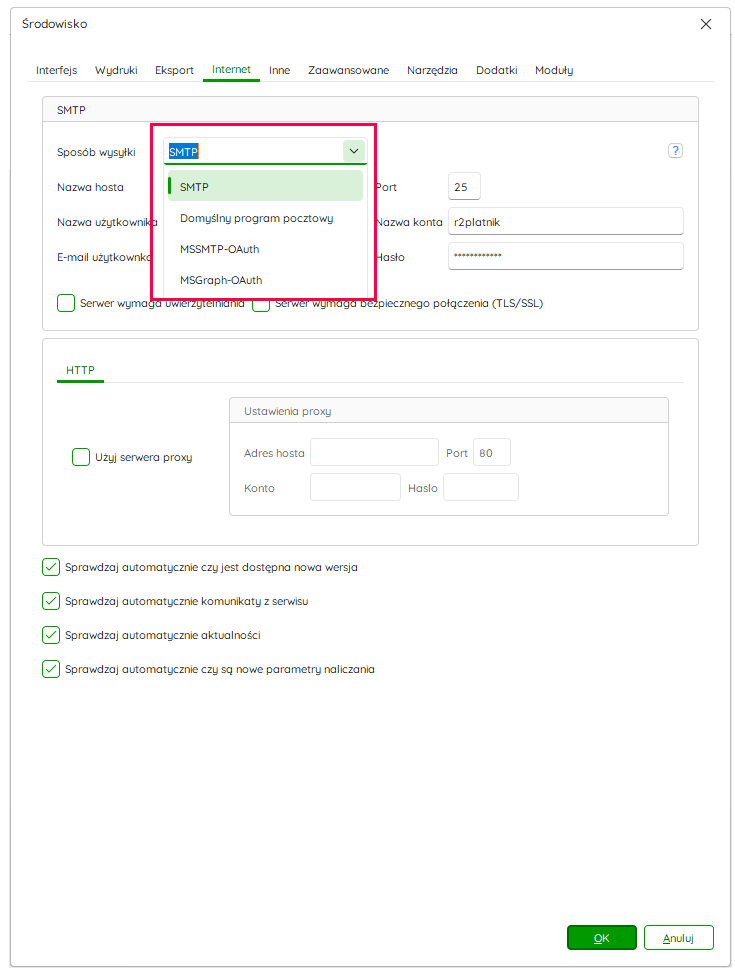Enable Serwer wymaga bezpiecznego połączenia TLS/SSL

pos(261,304)
